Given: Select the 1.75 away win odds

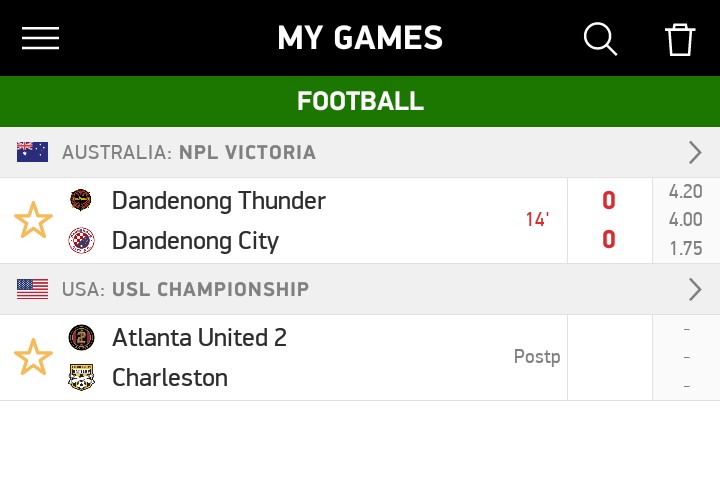Looking at the screenshot, I should (686, 249).
